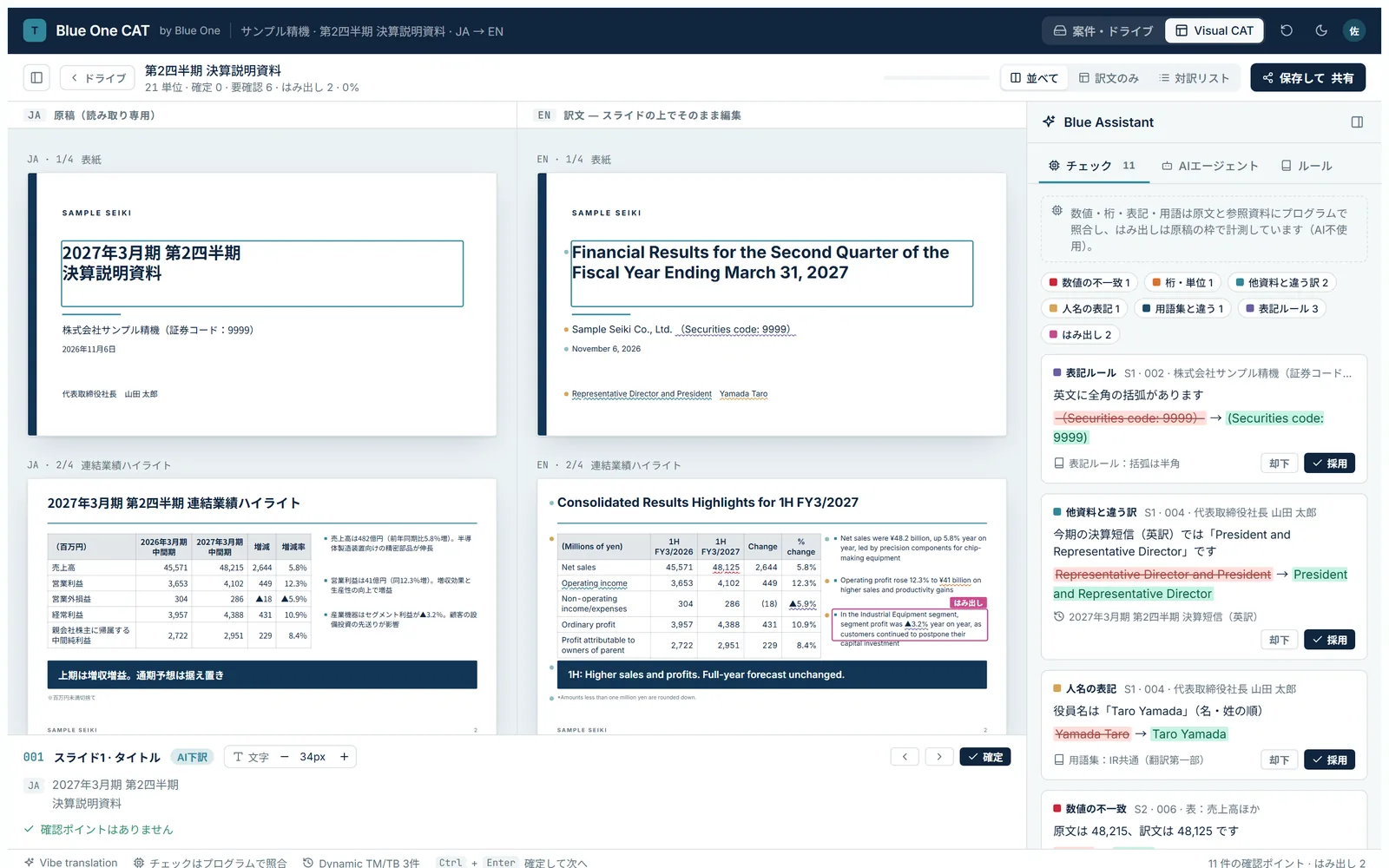Switch to 訳文のみ view
Screen dimensions: 1389x868
coord(1109,77)
